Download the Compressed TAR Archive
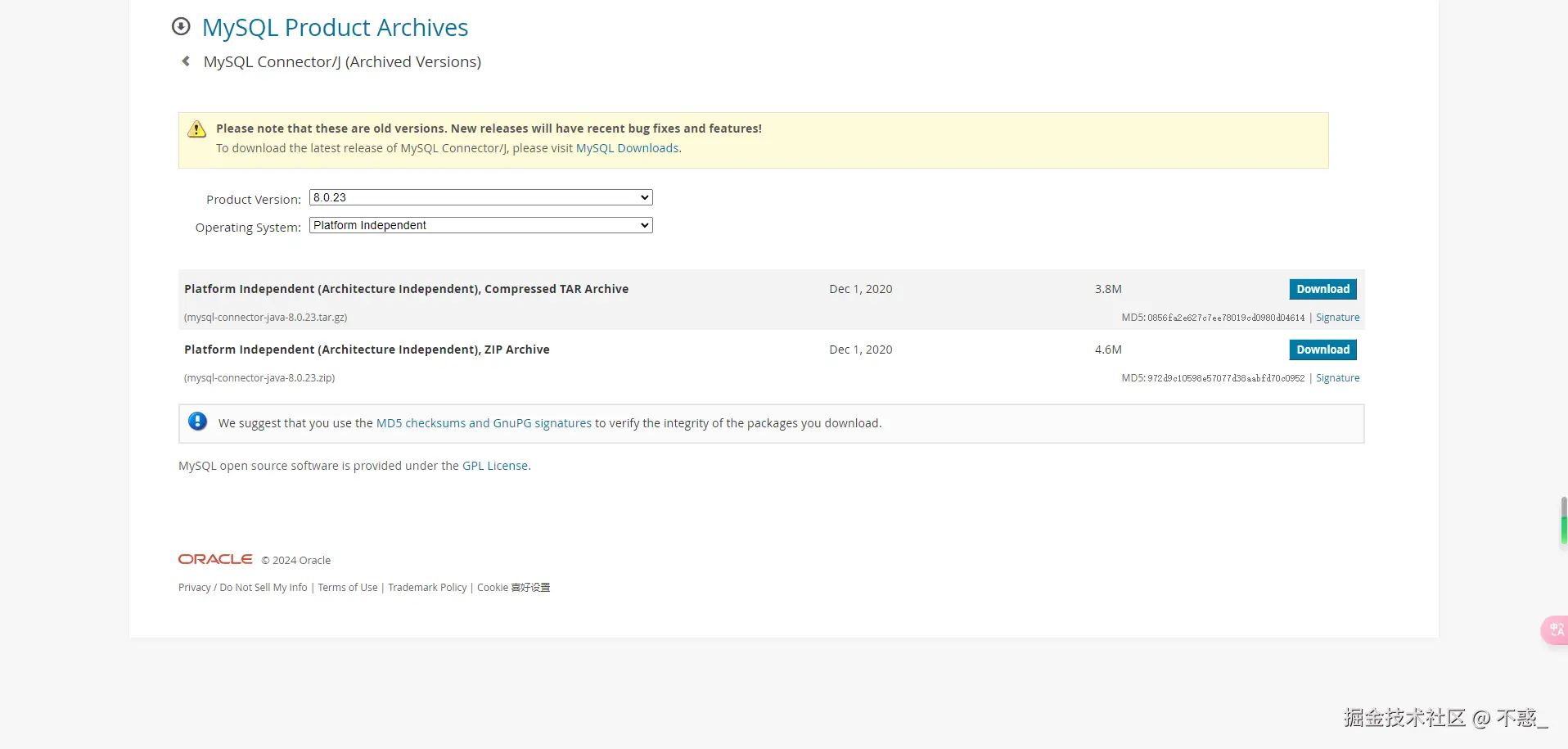1568x749 pixels. tap(1322, 289)
